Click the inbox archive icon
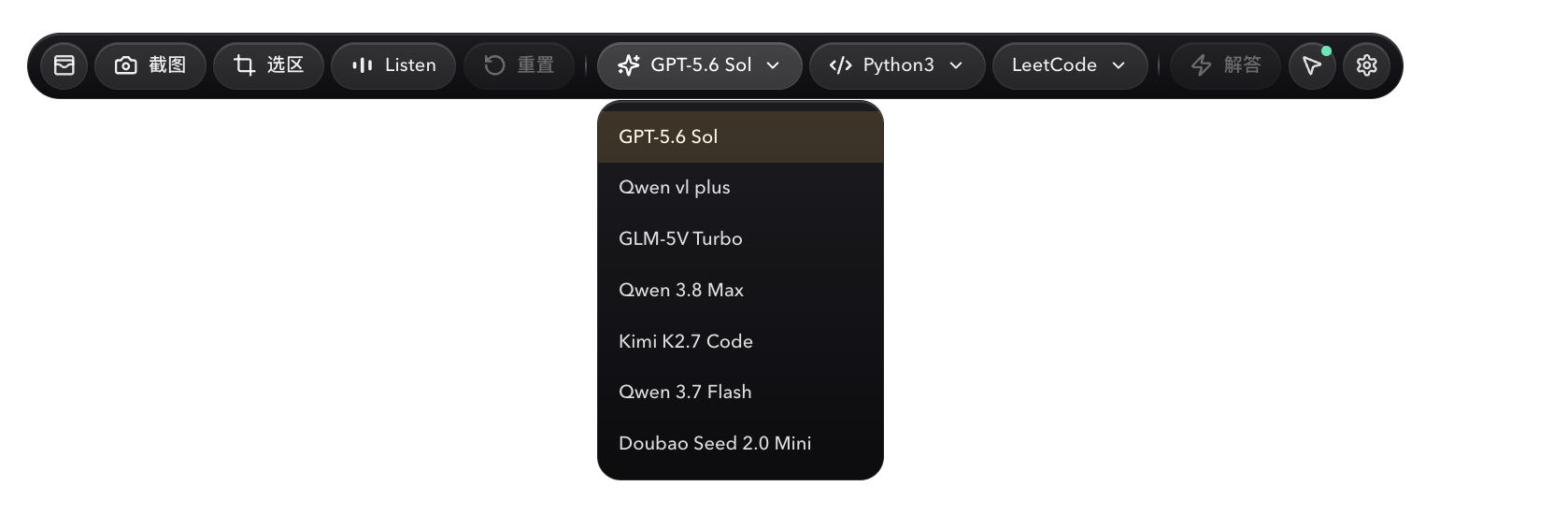This screenshot has width=1568, height=529. click(64, 65)
